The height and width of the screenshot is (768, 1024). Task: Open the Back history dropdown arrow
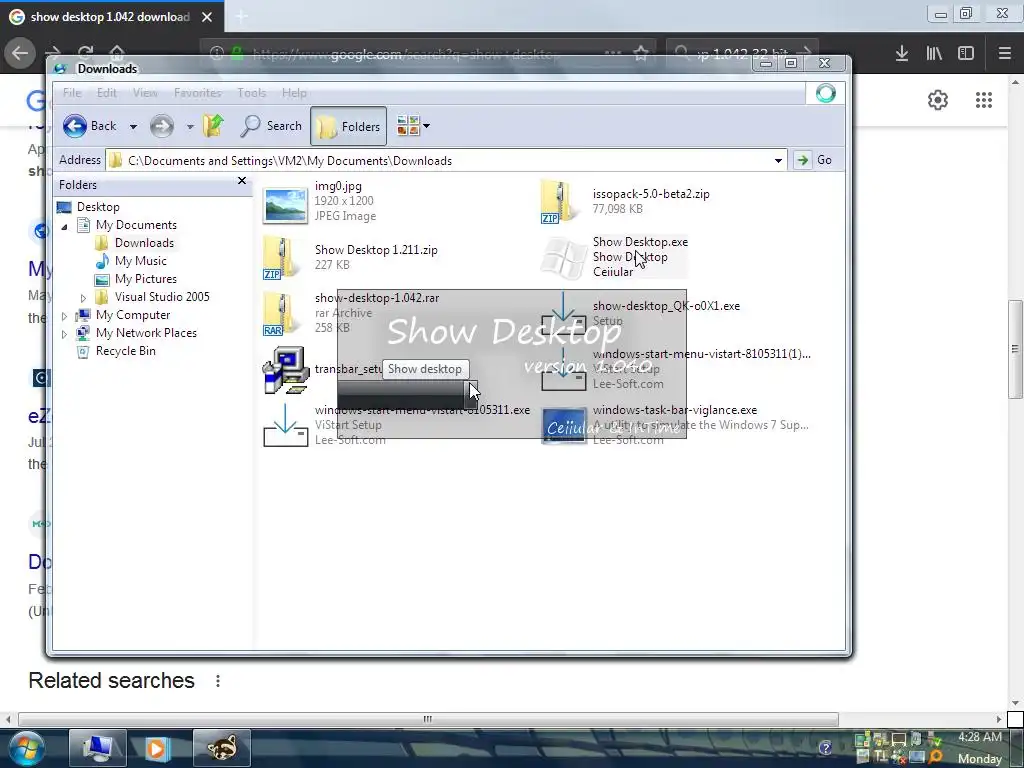pyautogui.click(x=133, y=127)
